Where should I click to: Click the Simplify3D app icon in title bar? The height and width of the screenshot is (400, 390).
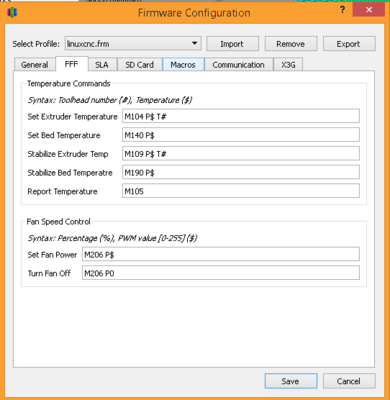click(12, 13)
